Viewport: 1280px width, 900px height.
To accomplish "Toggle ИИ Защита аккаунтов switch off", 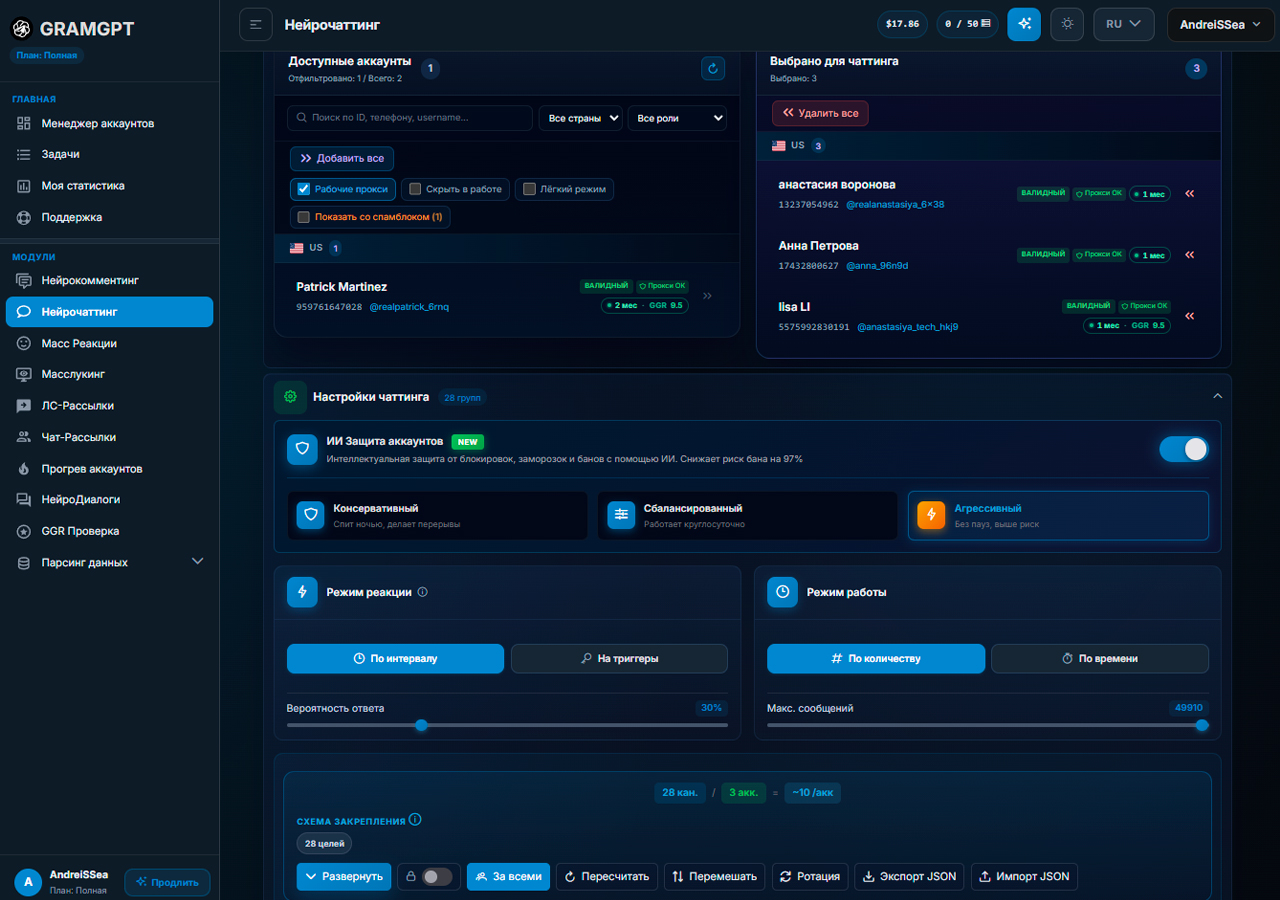I will 1184,449.
